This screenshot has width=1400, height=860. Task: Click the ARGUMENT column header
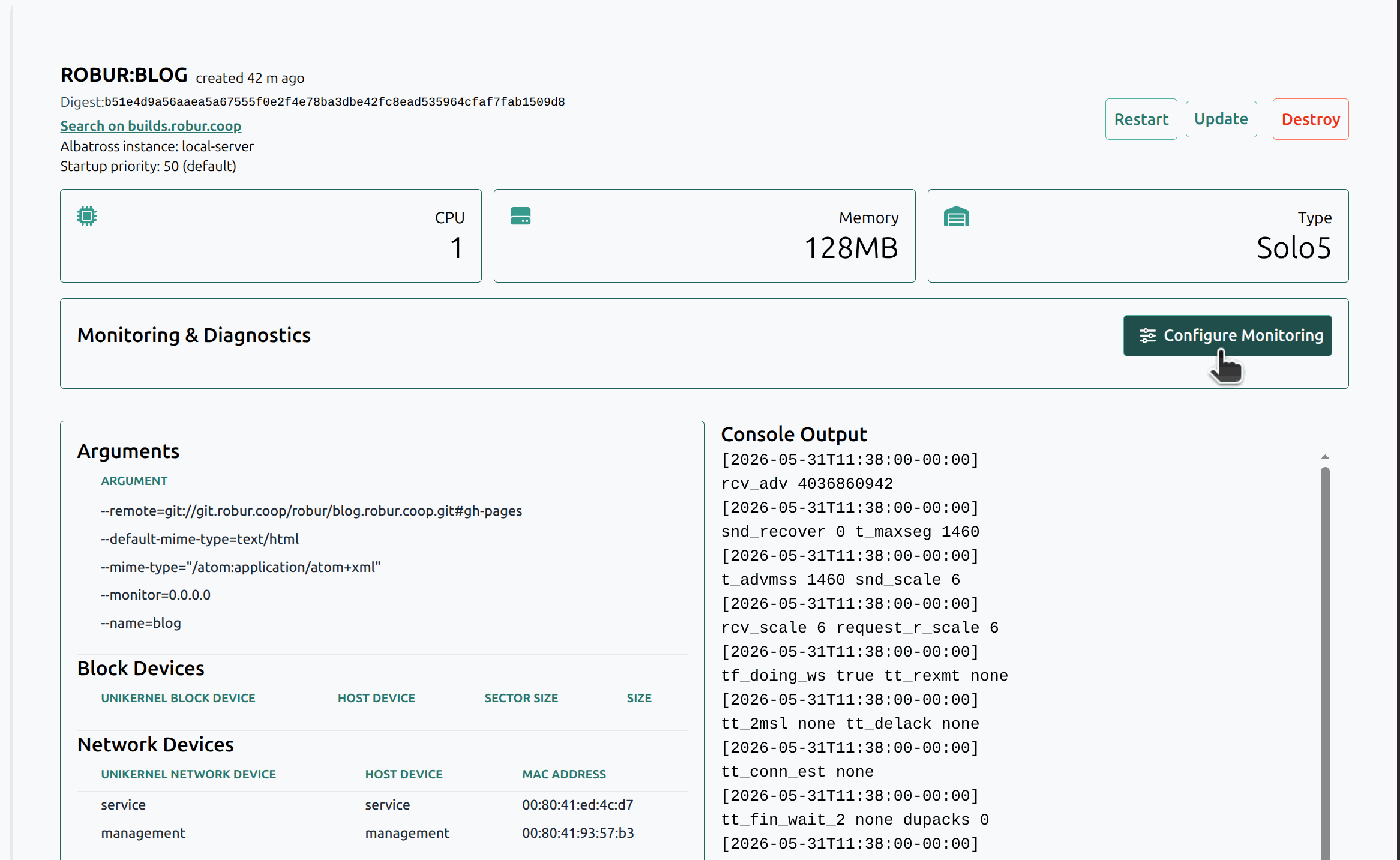pyautogui.click(x=134, y=481)
